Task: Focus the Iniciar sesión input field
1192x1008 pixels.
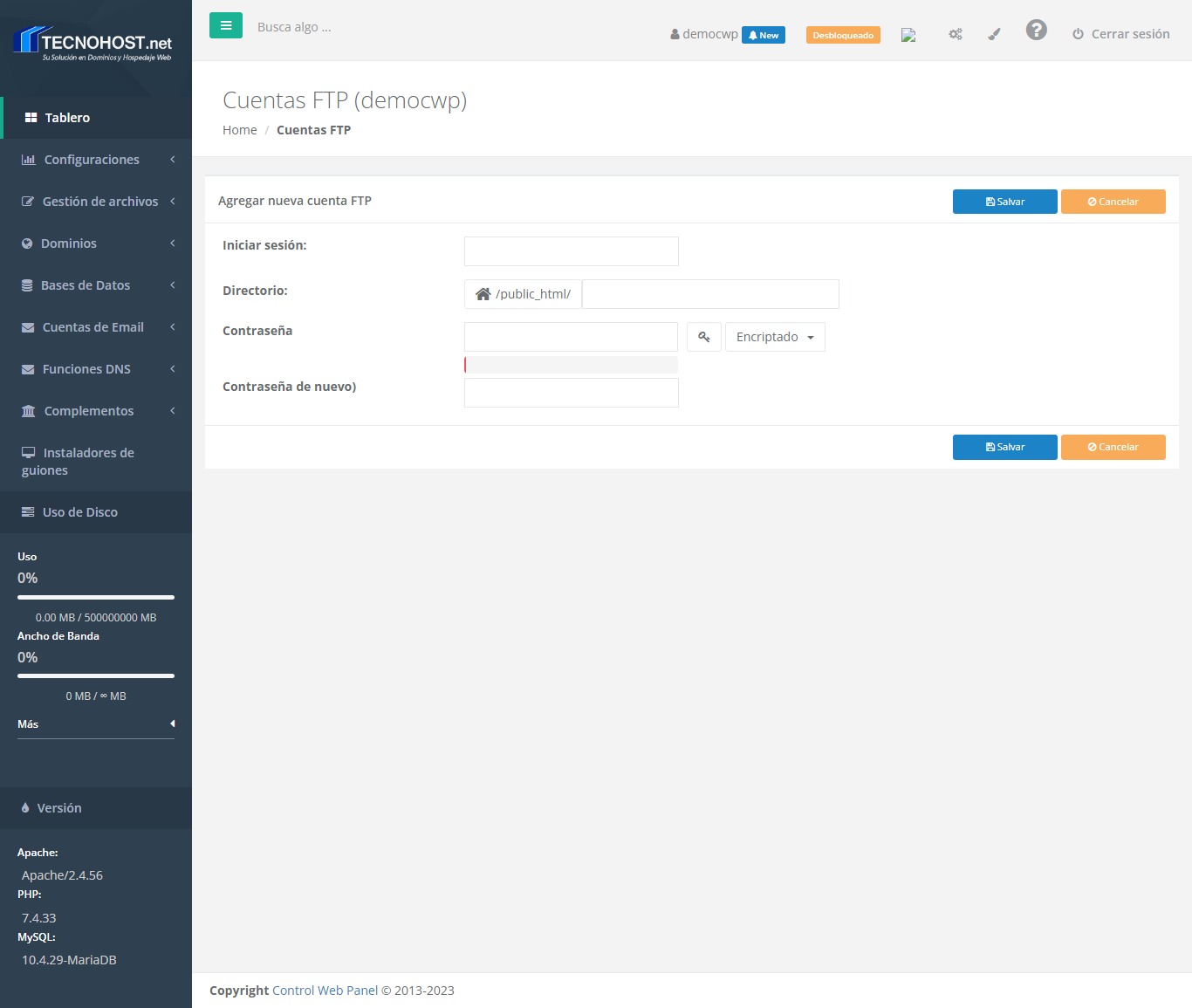Action: (571, 251)
